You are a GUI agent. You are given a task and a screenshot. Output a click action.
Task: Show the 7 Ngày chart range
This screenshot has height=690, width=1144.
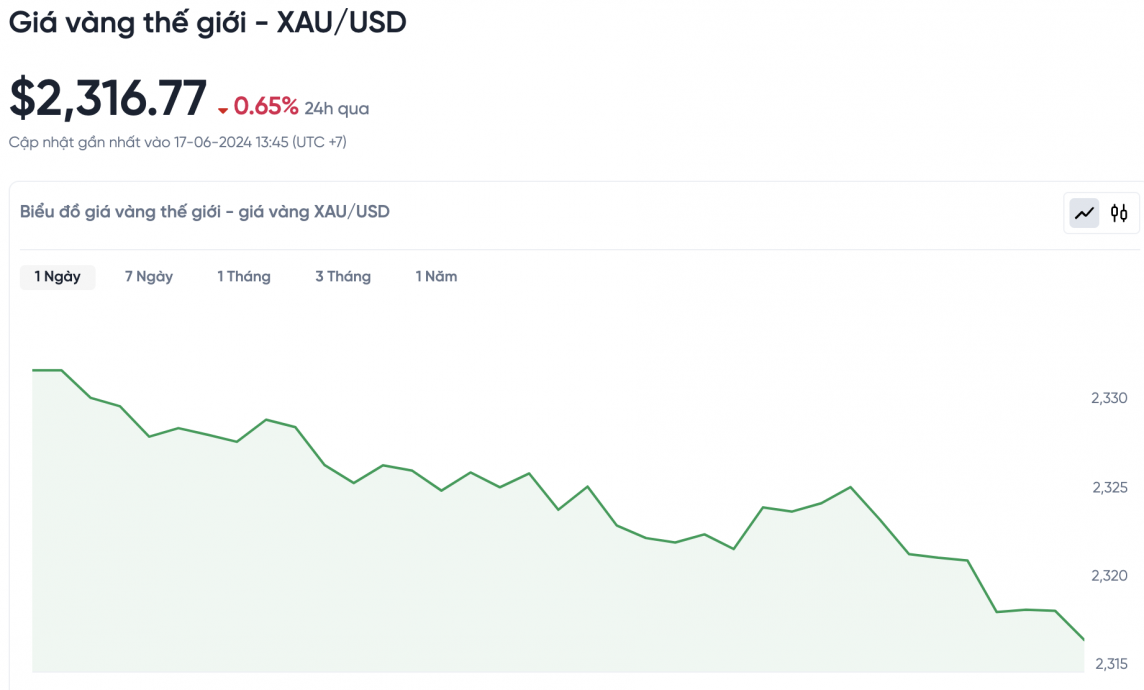click(x=149, y=277)
